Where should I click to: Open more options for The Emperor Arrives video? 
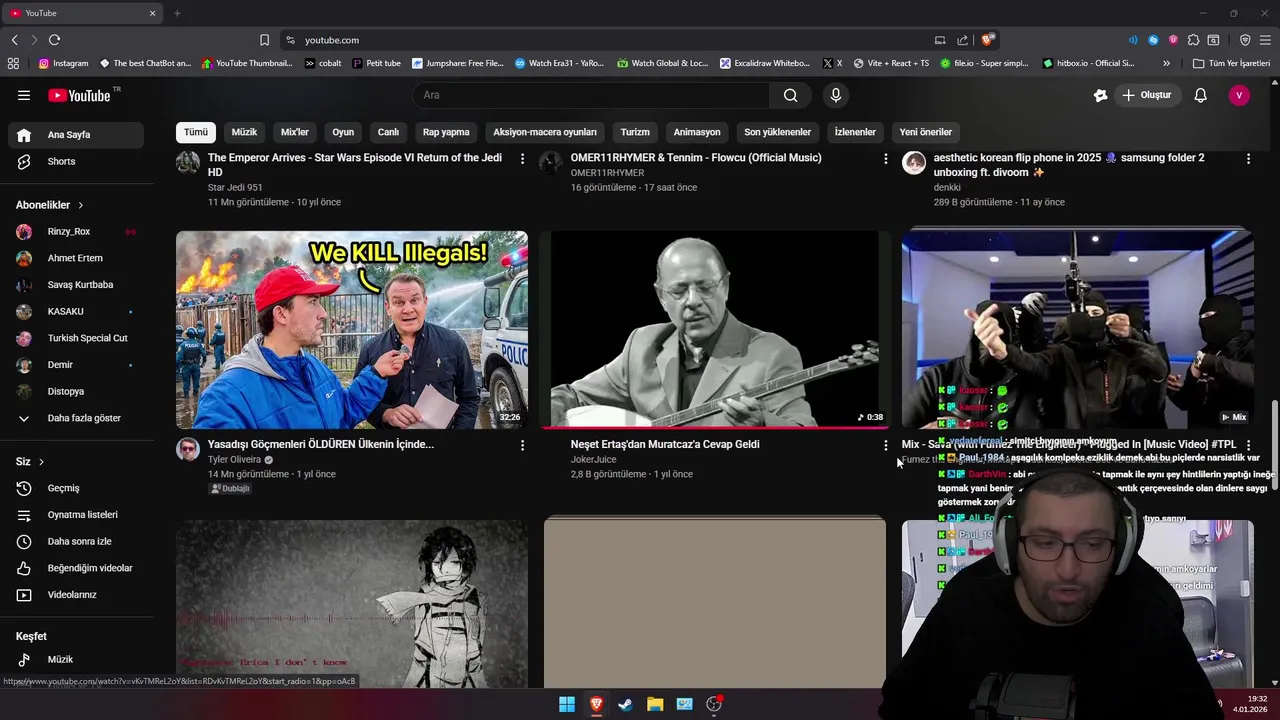click(522, 158)
